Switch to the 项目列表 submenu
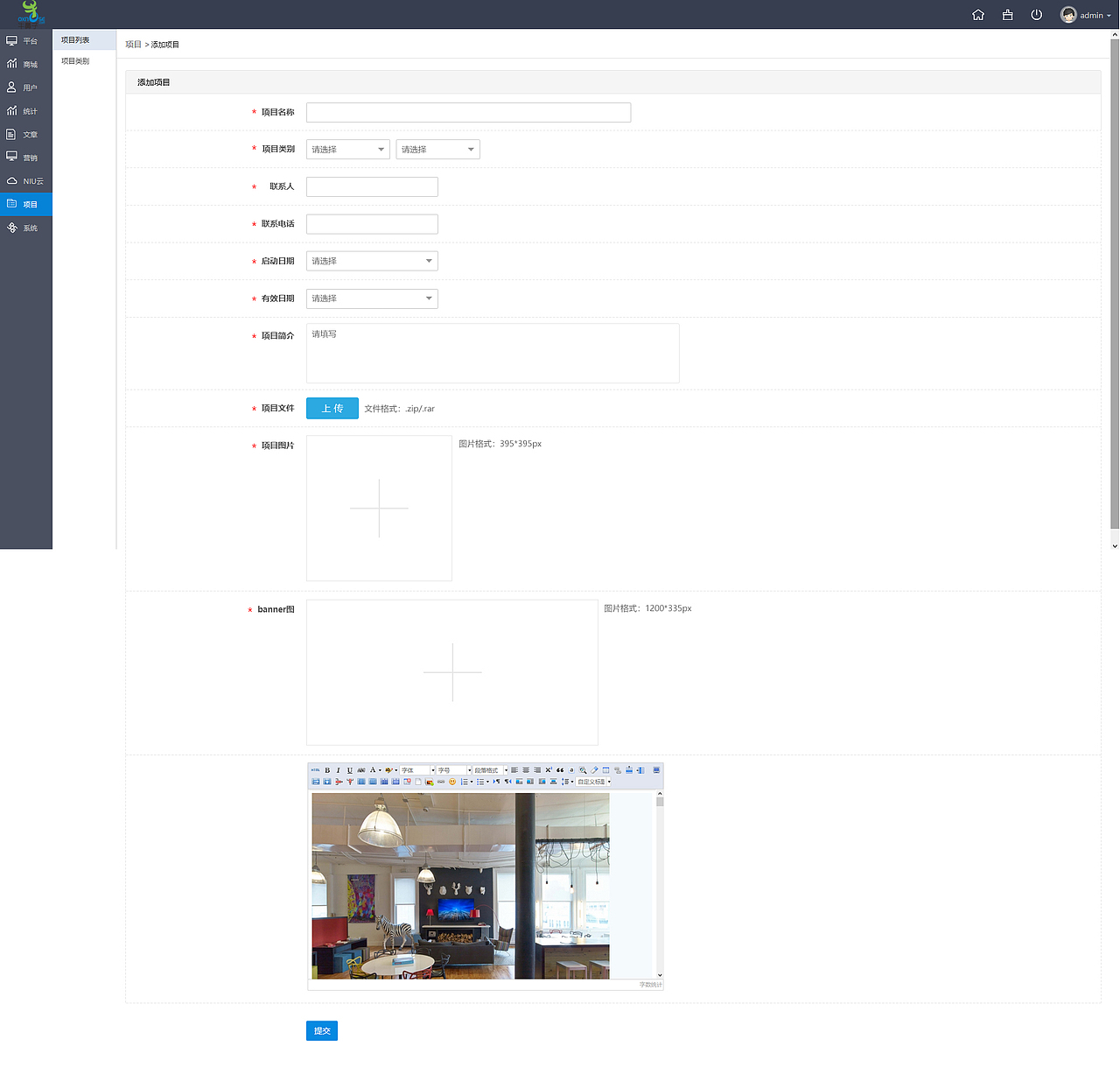 (84, 40)
